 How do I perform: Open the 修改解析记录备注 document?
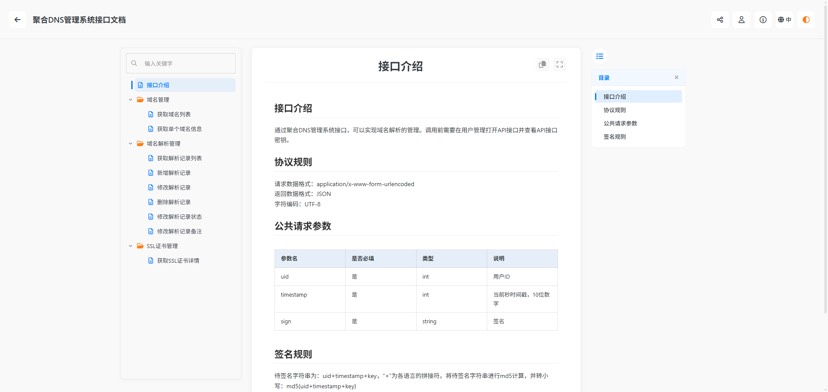click(180, 231)
